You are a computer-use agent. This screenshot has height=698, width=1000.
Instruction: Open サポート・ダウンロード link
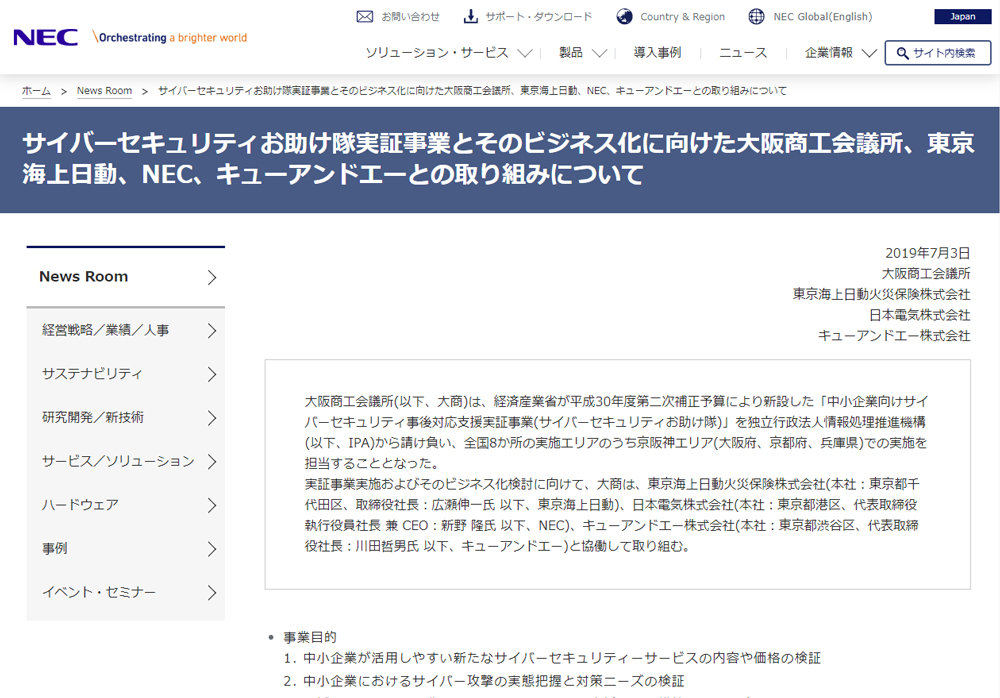click(539, 17)
